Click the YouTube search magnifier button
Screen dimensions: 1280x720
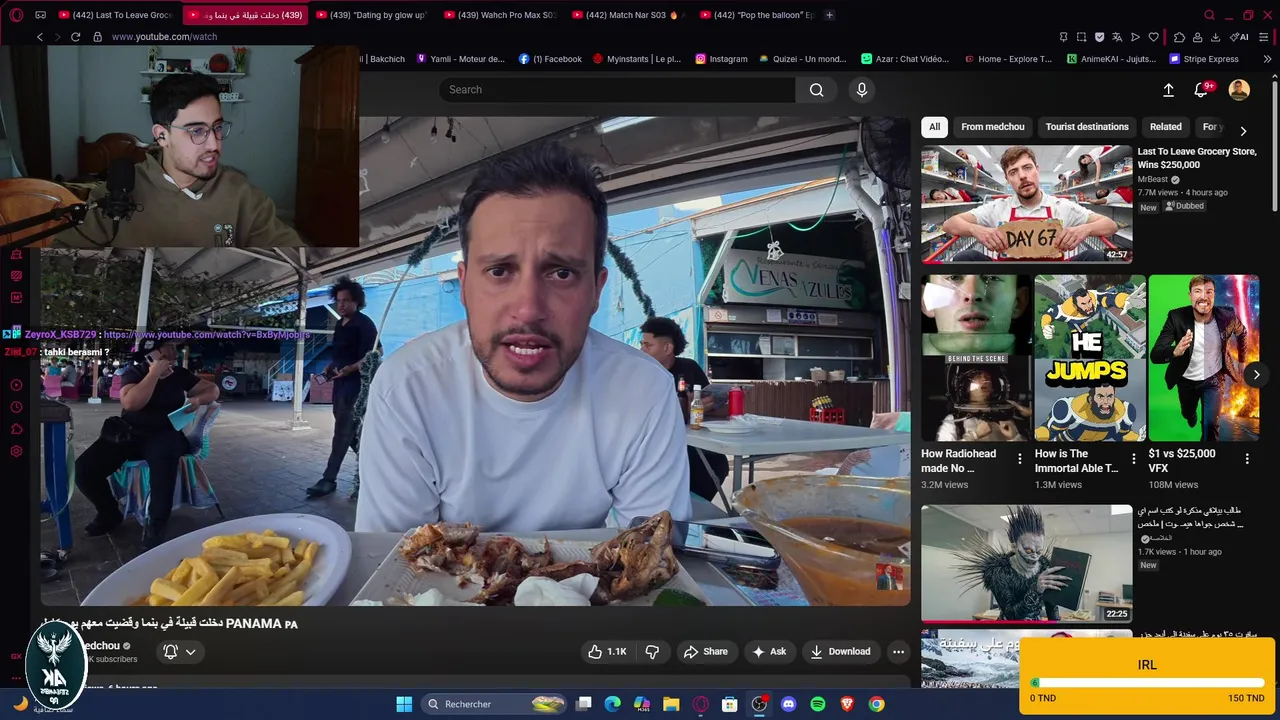817,90
